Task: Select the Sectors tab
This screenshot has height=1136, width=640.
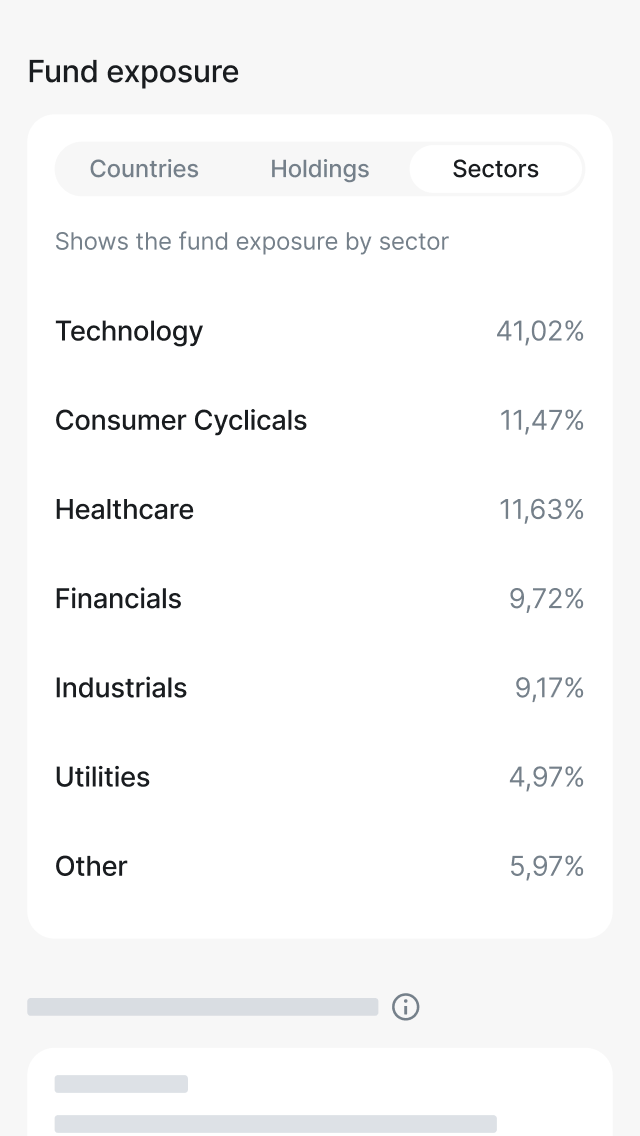Action: pos(496,169)
